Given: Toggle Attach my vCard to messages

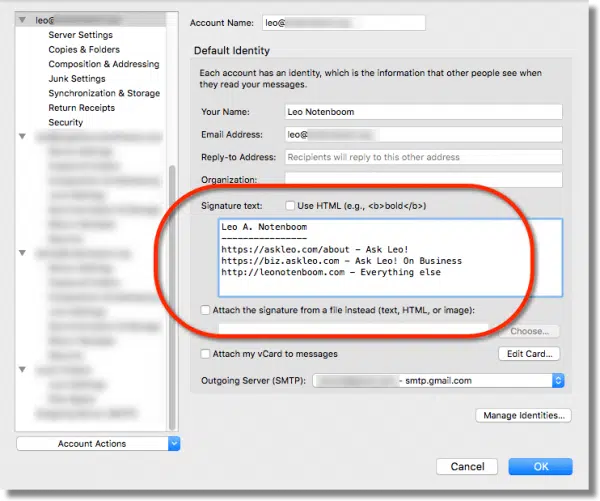Looking at the screenshot, I should (x=205, y=354).
